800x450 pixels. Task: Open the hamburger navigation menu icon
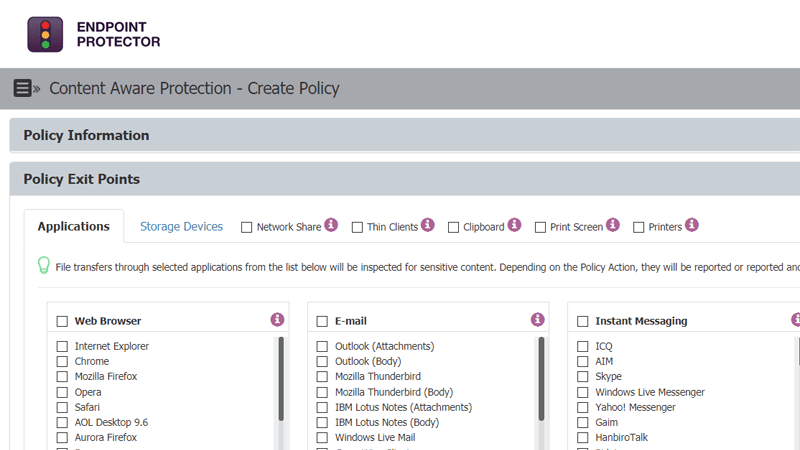pos(22,88)
